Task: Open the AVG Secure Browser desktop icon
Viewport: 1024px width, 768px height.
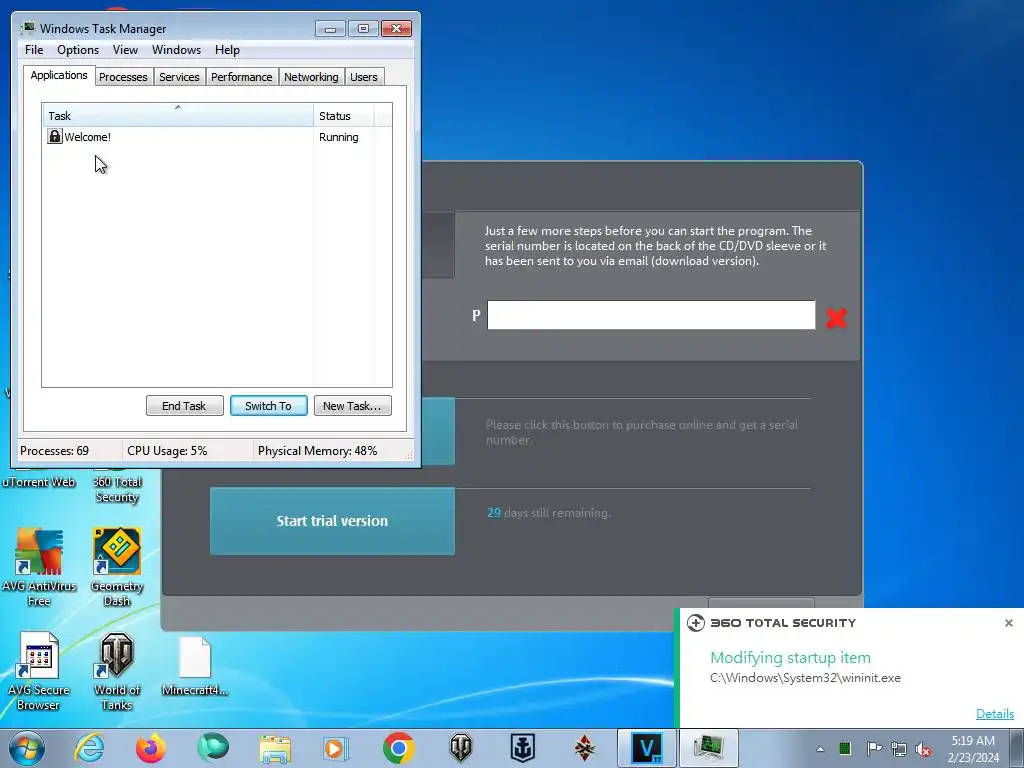Action: 39,671
